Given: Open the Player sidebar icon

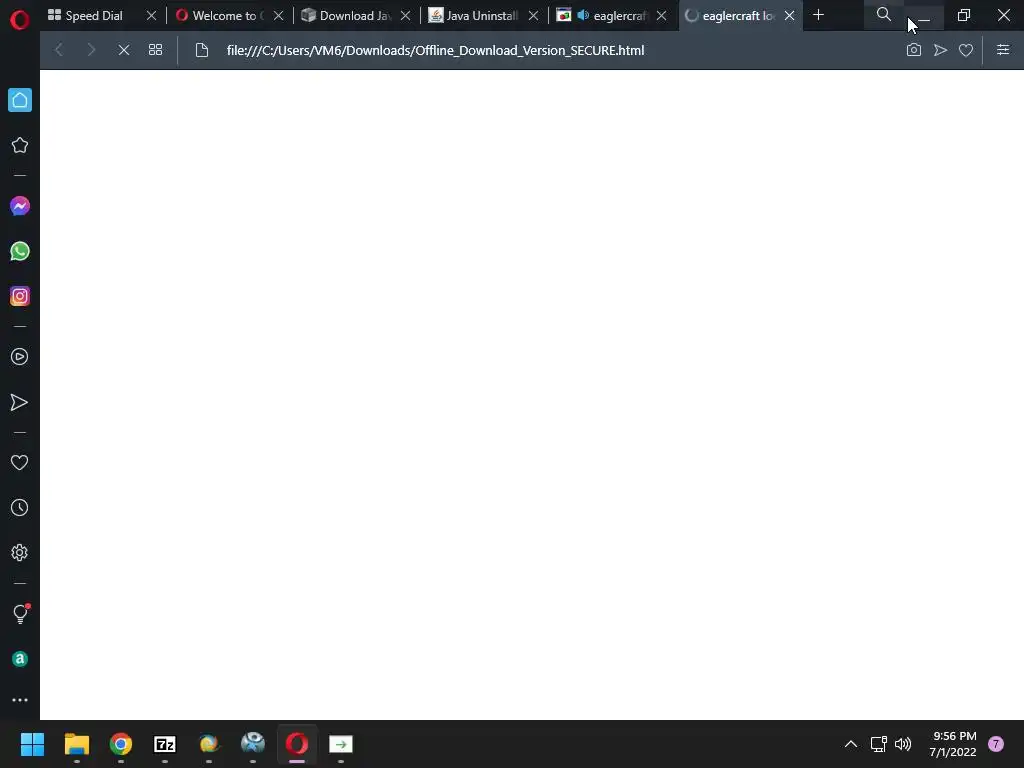Looking at the screenshot, I should (20, 357).
